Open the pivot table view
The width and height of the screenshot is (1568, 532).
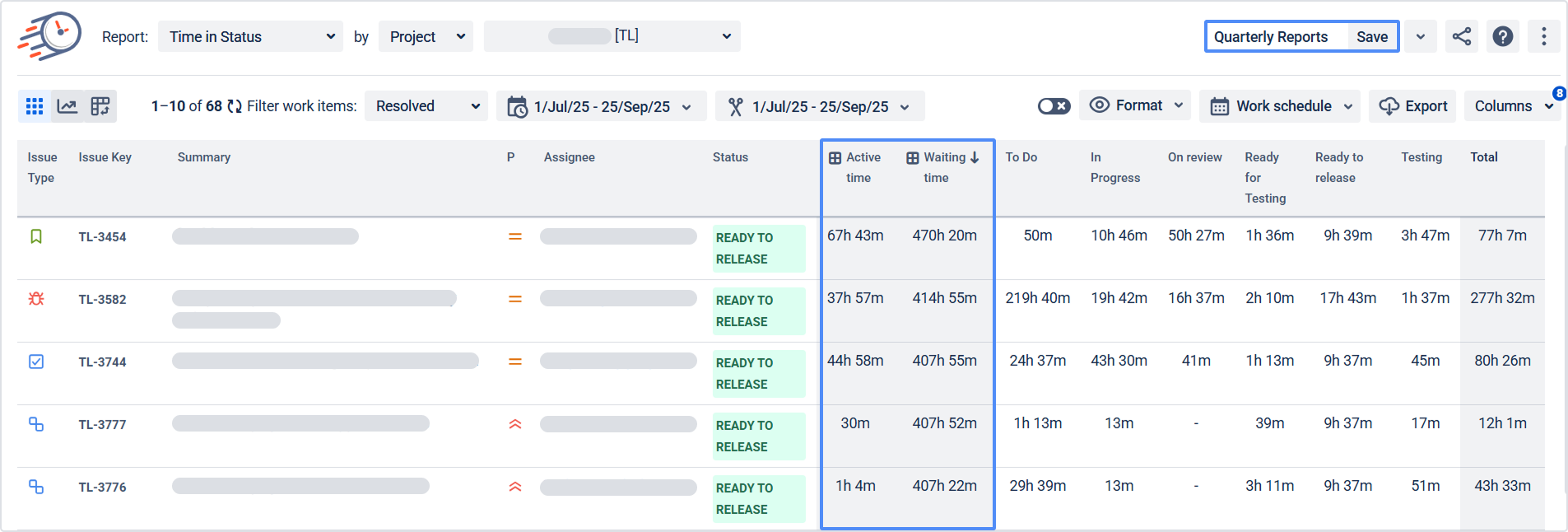coord(100,106)
